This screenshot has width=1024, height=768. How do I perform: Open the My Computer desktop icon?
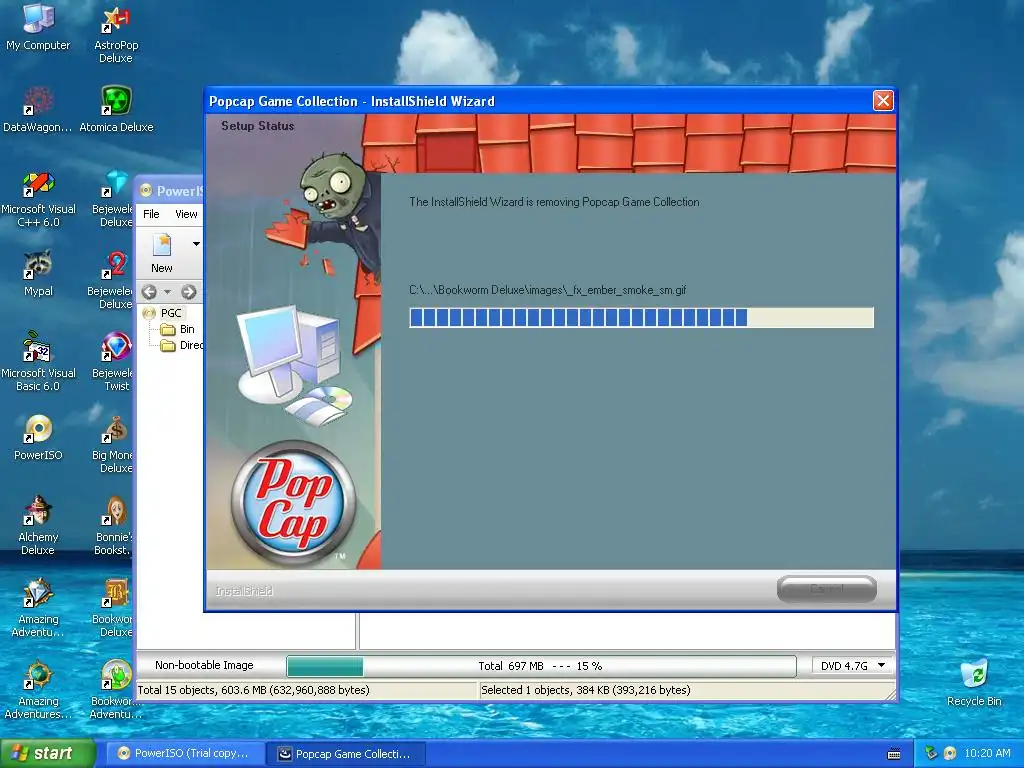coord(38,27)
